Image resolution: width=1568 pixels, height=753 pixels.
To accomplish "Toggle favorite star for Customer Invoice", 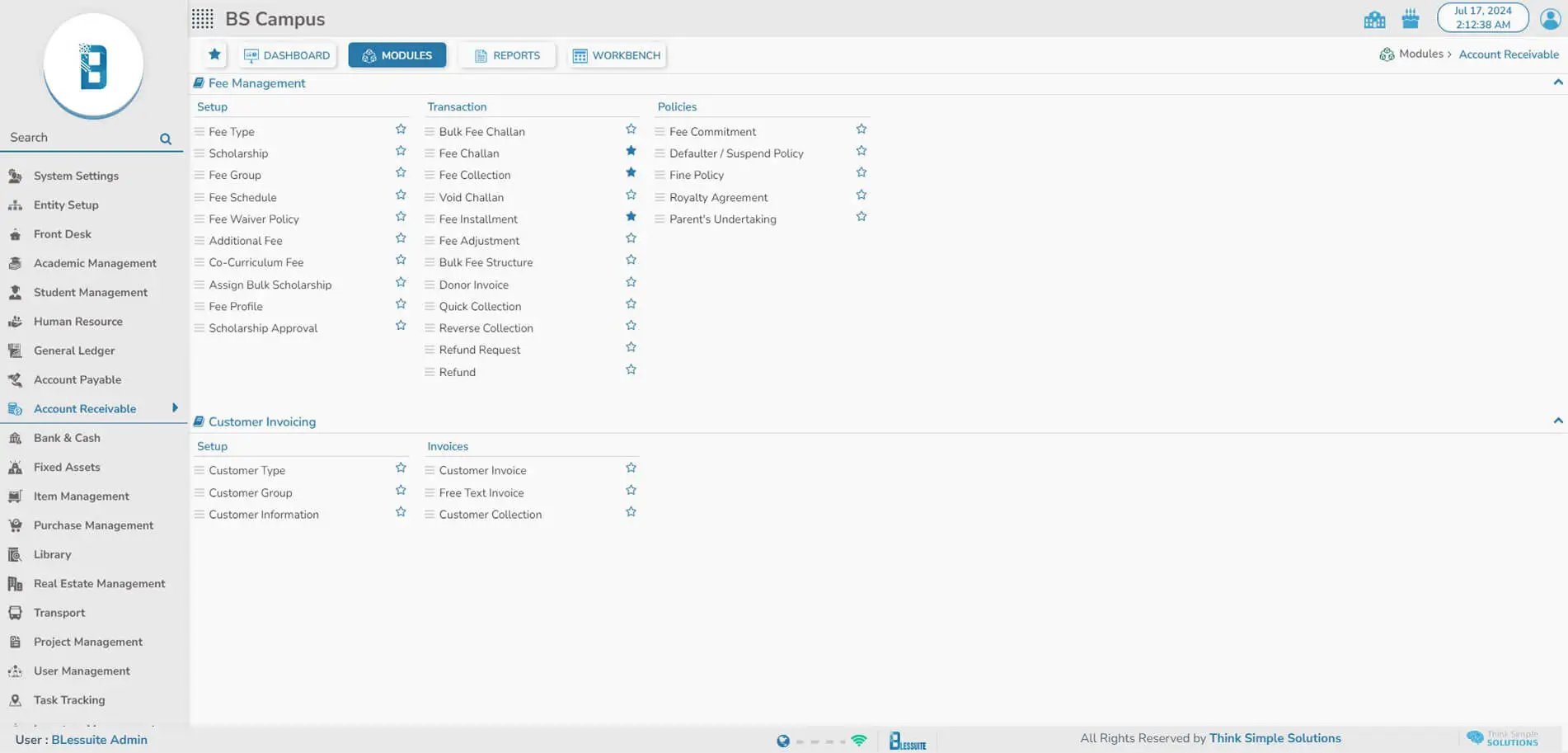I will coord(631,468).
